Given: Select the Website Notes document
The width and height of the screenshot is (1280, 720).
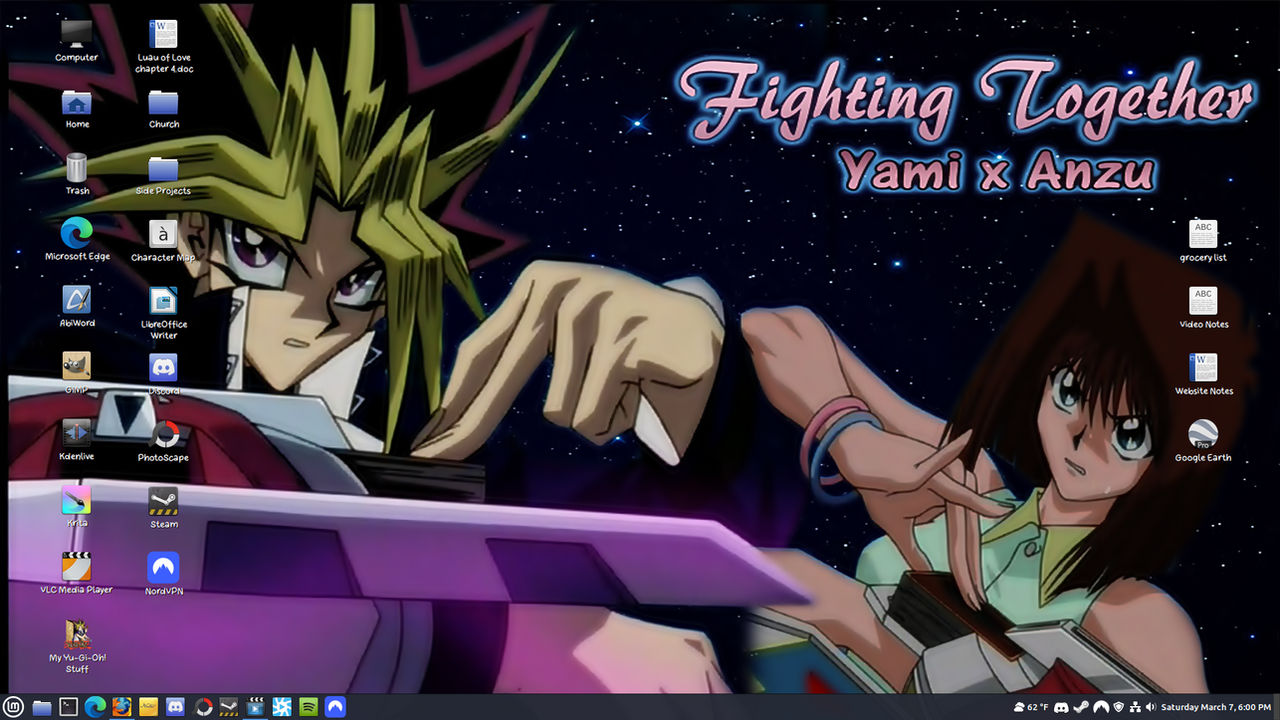Looking at the screenshot, I should [1203, 374].
